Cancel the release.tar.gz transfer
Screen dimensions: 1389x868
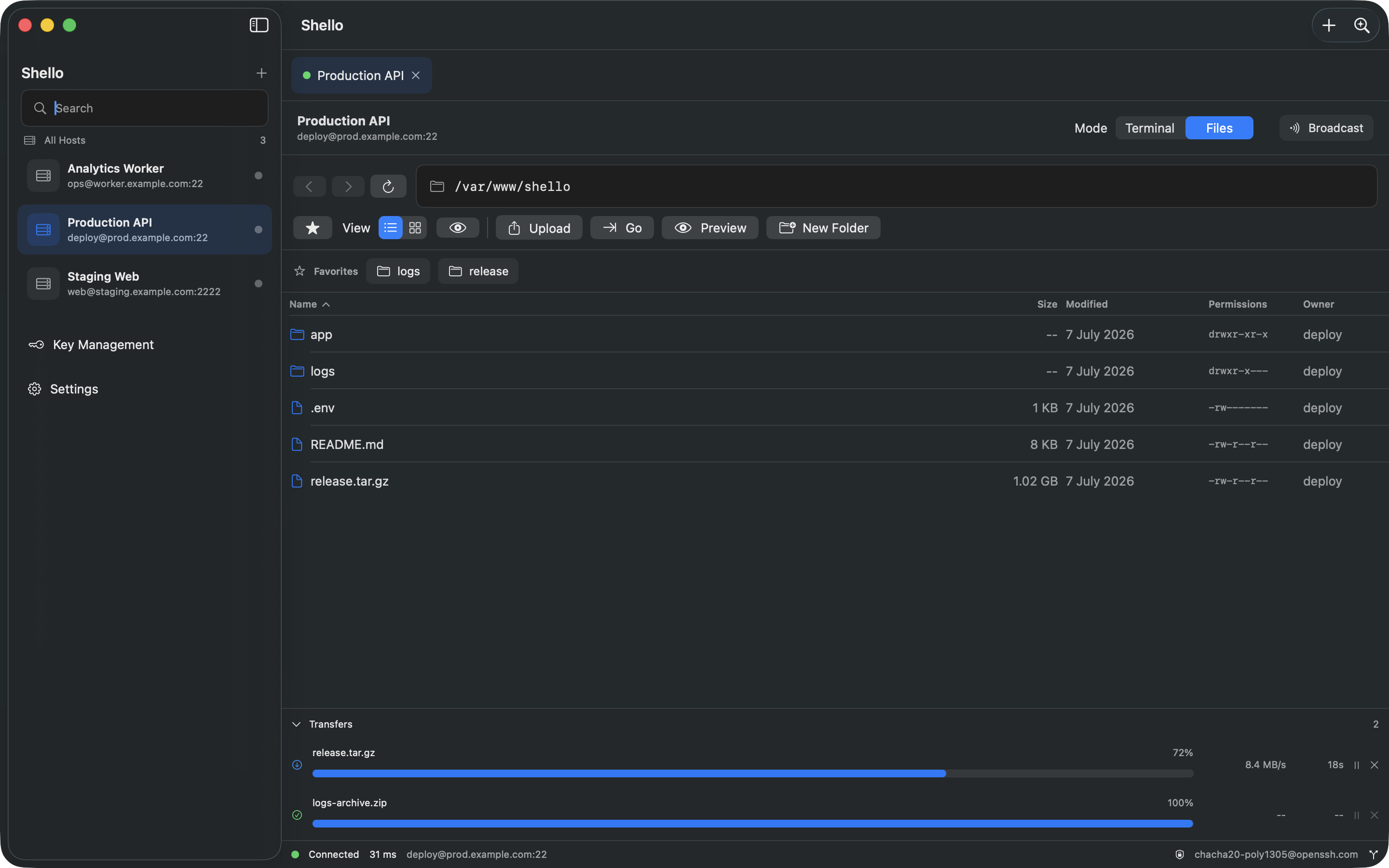click(x=1374, y=765)
